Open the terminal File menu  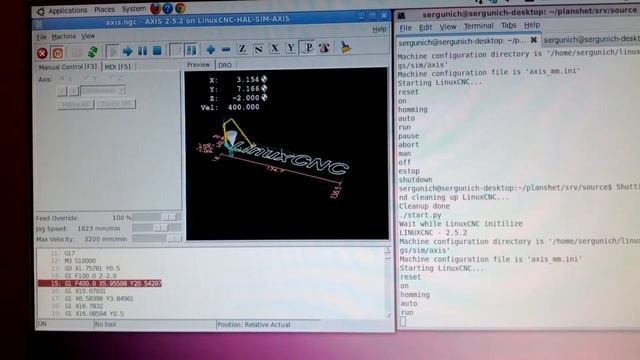(x=405, y=28)
